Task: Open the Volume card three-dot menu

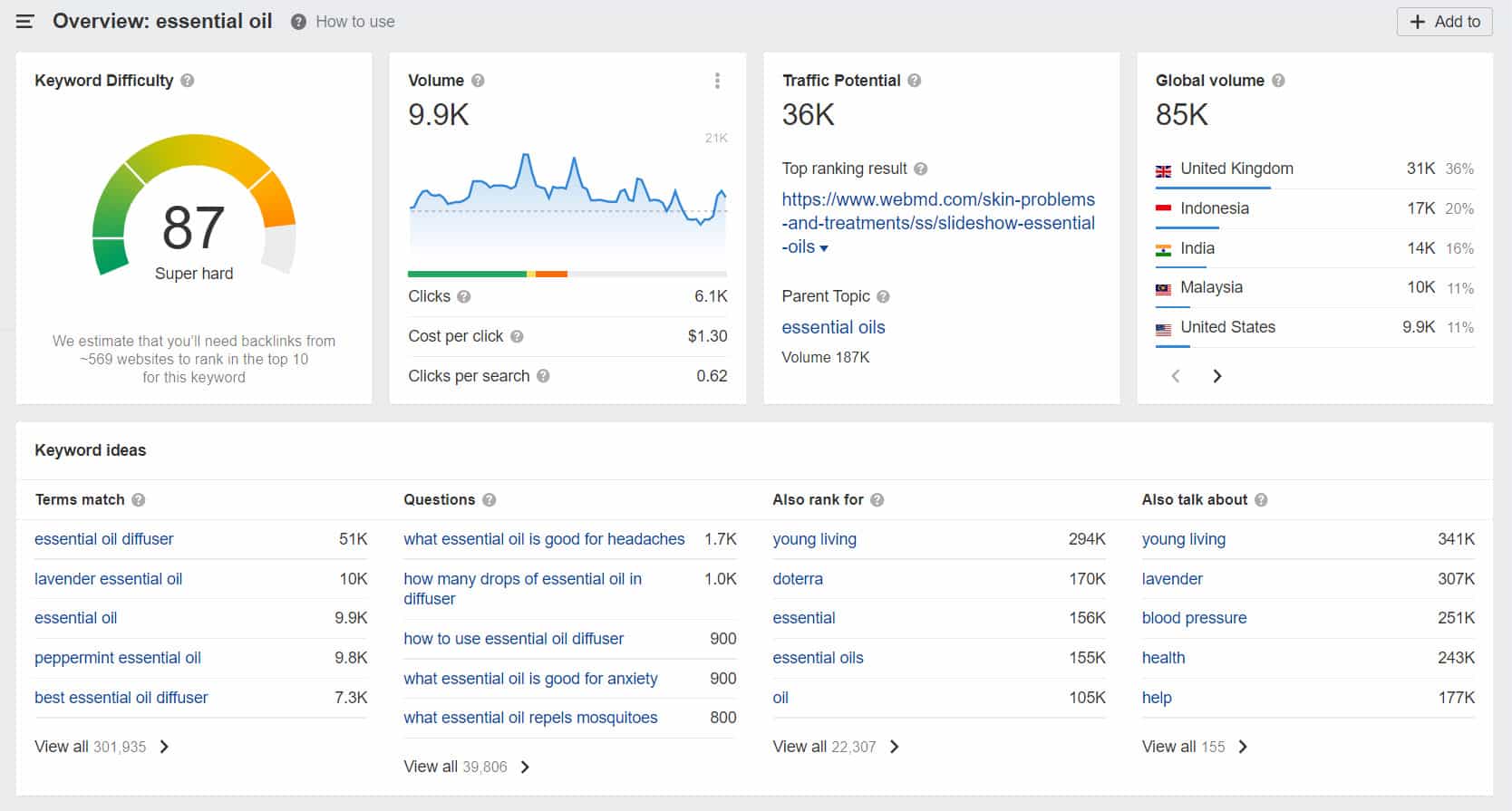Action: 717,81
